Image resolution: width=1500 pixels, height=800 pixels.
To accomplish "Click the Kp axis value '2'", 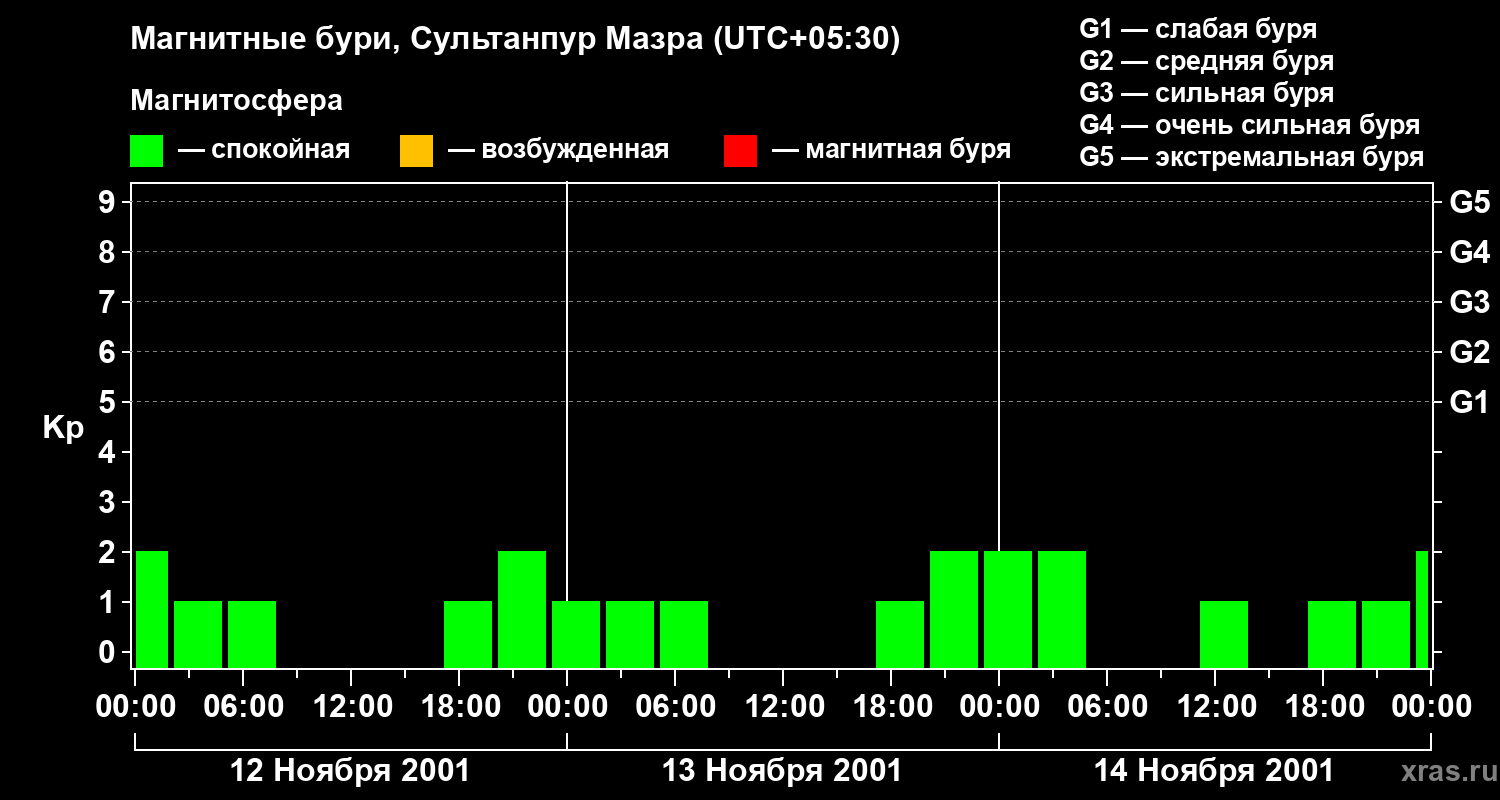I will 109,552.
